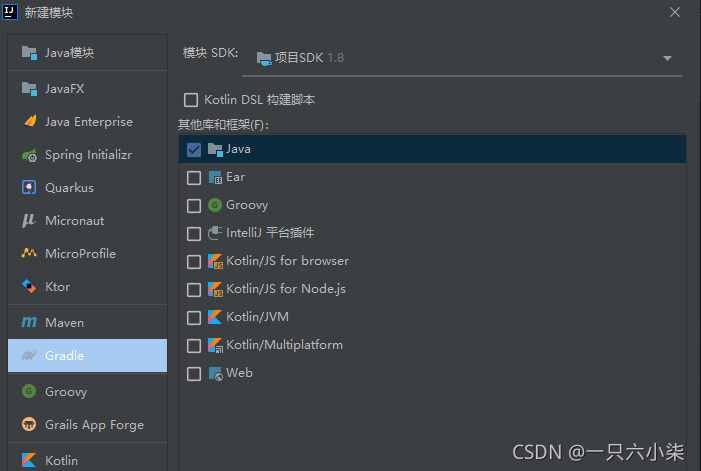Click the Kotlin/JVM icon

pos(215,317)
